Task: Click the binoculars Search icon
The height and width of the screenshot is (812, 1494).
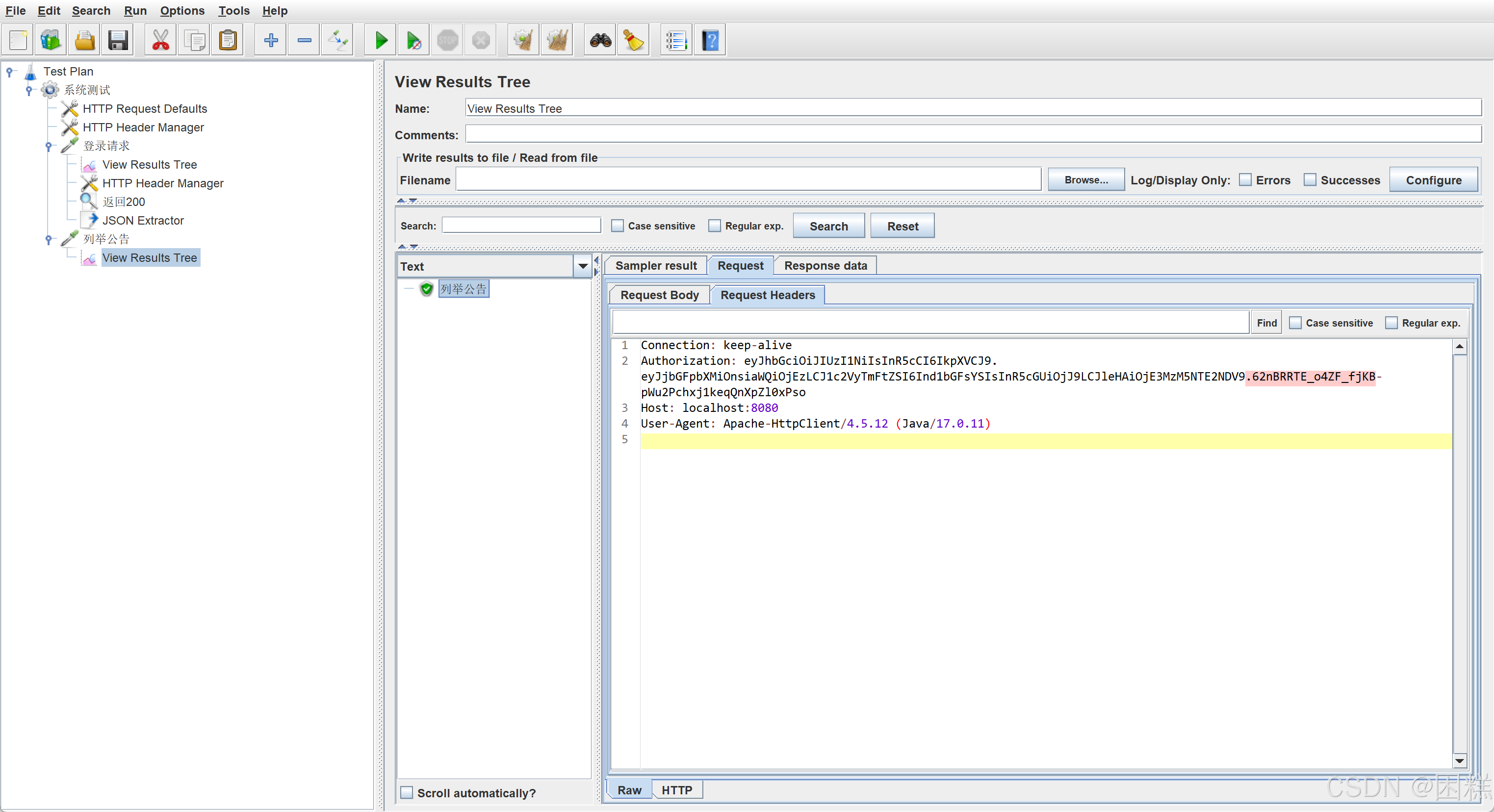Action: pyautogui.click(x=600, y=41)
